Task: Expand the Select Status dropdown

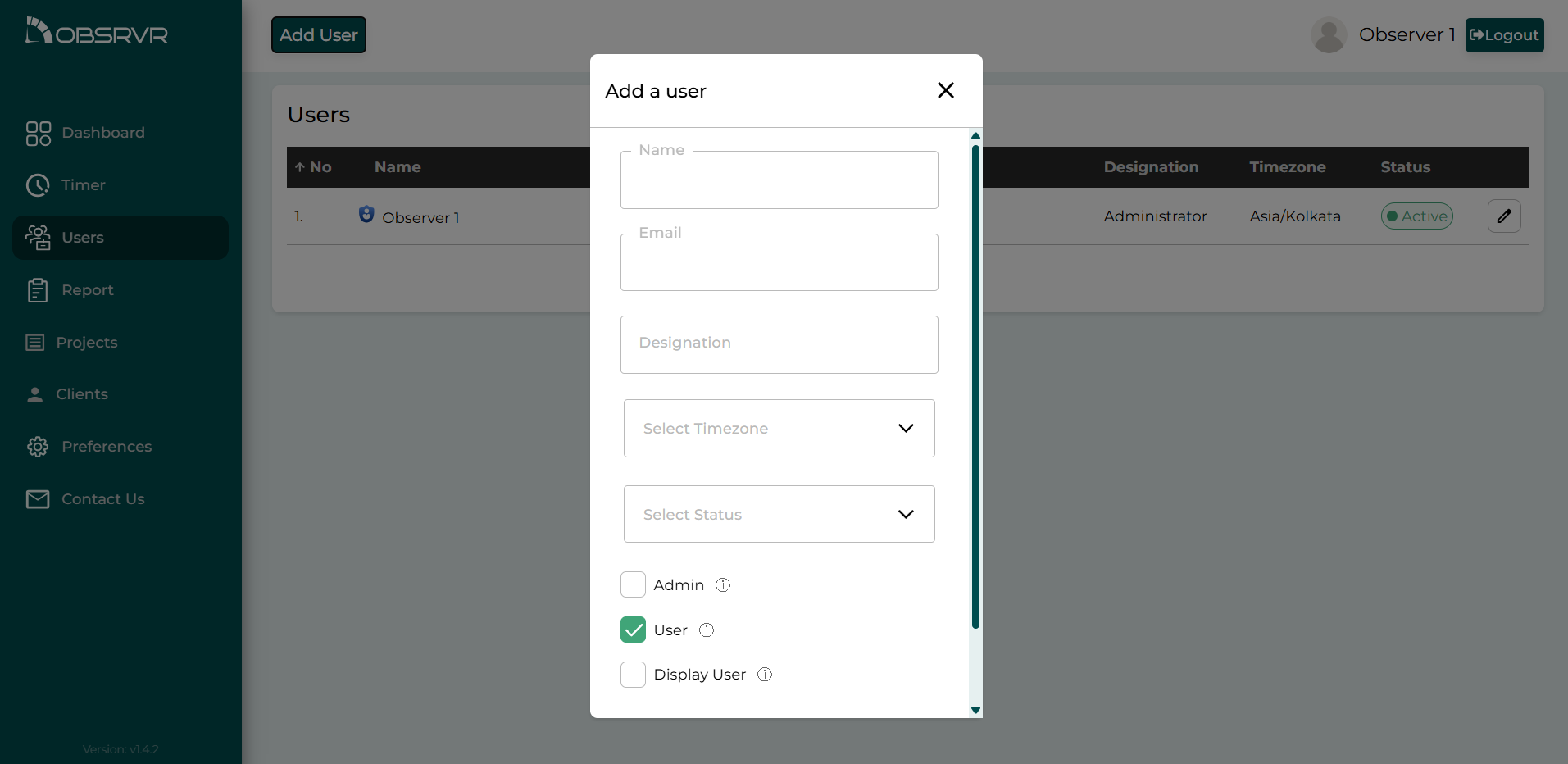Action: tap(779, 514)
